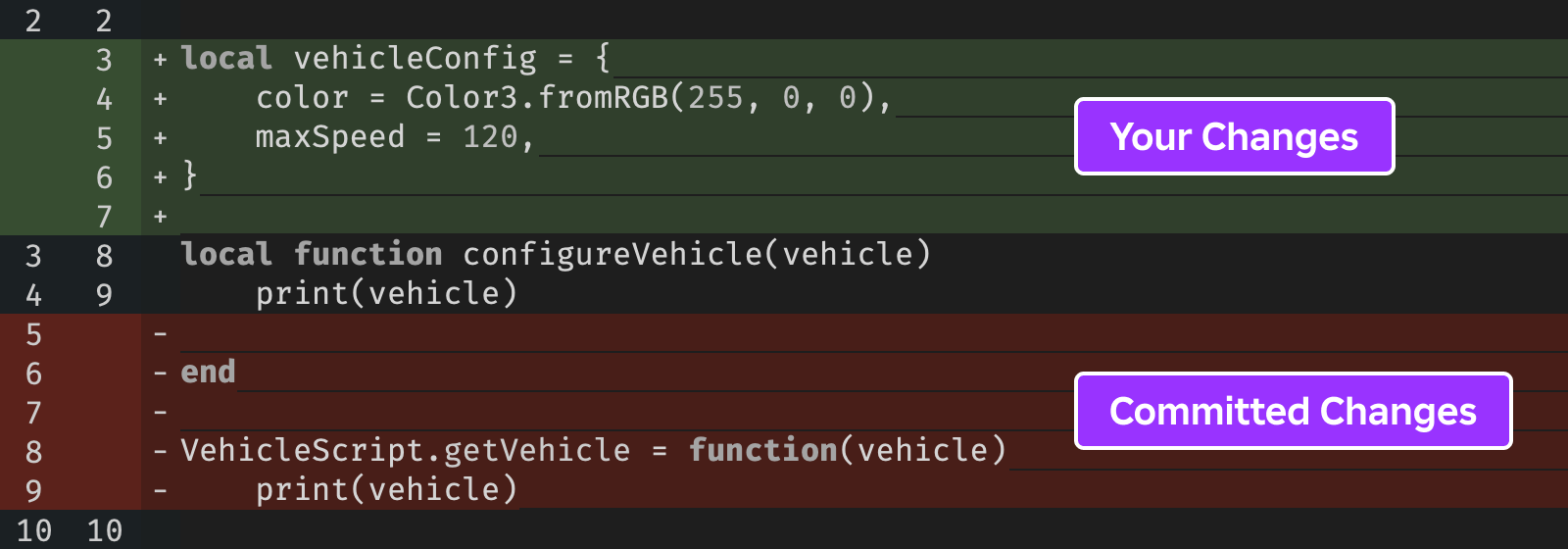Click the minus marker on the last removed print line

point(160,491)
